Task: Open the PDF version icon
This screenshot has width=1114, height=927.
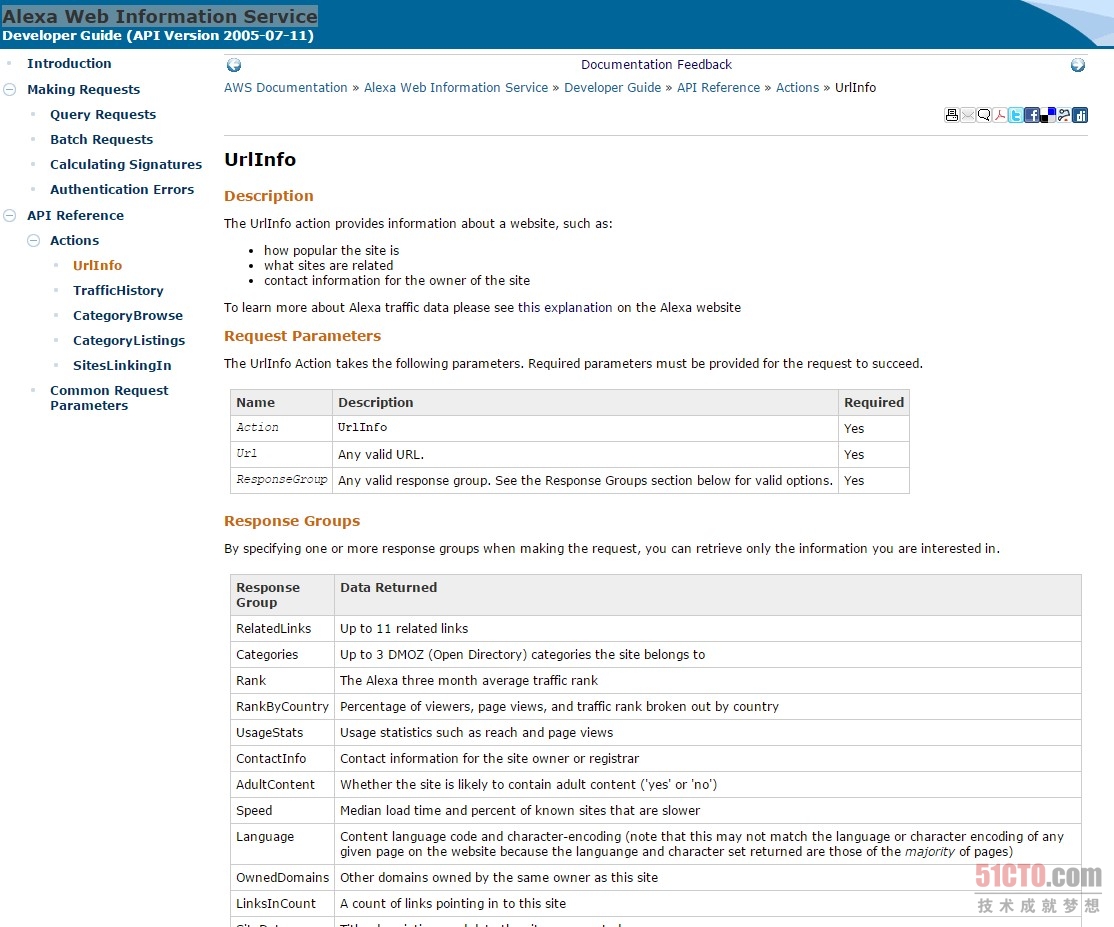Action: [1000, 115]
